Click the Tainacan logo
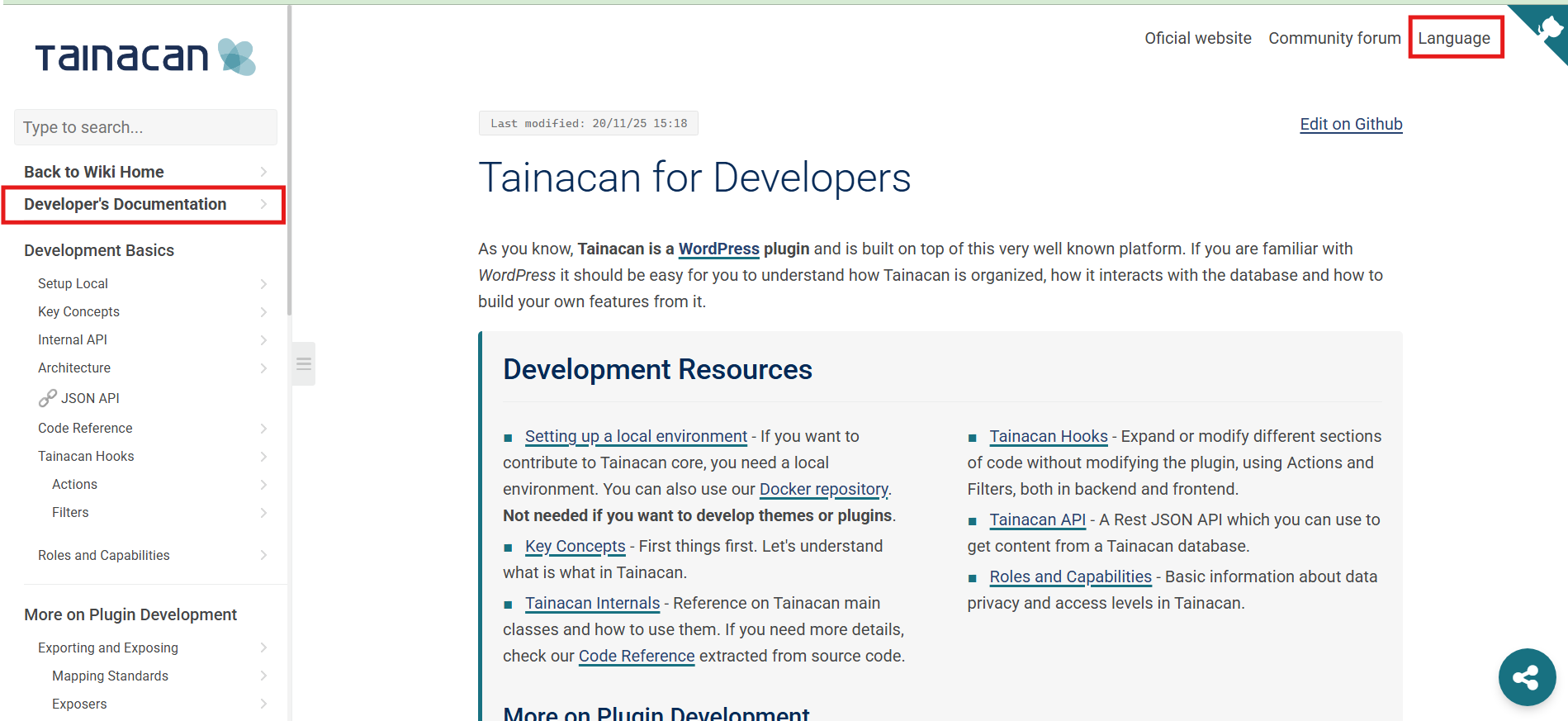The image size is (1568, 721). click(x=145, y=57)
